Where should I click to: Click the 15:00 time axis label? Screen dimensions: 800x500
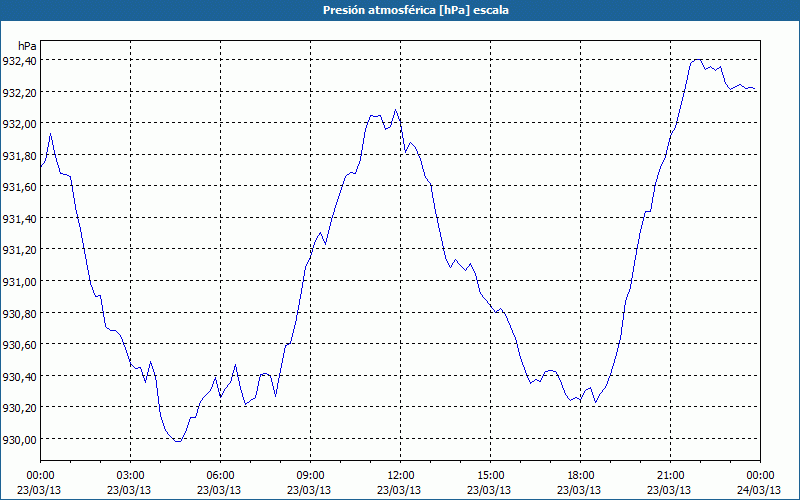coord(490,476)
